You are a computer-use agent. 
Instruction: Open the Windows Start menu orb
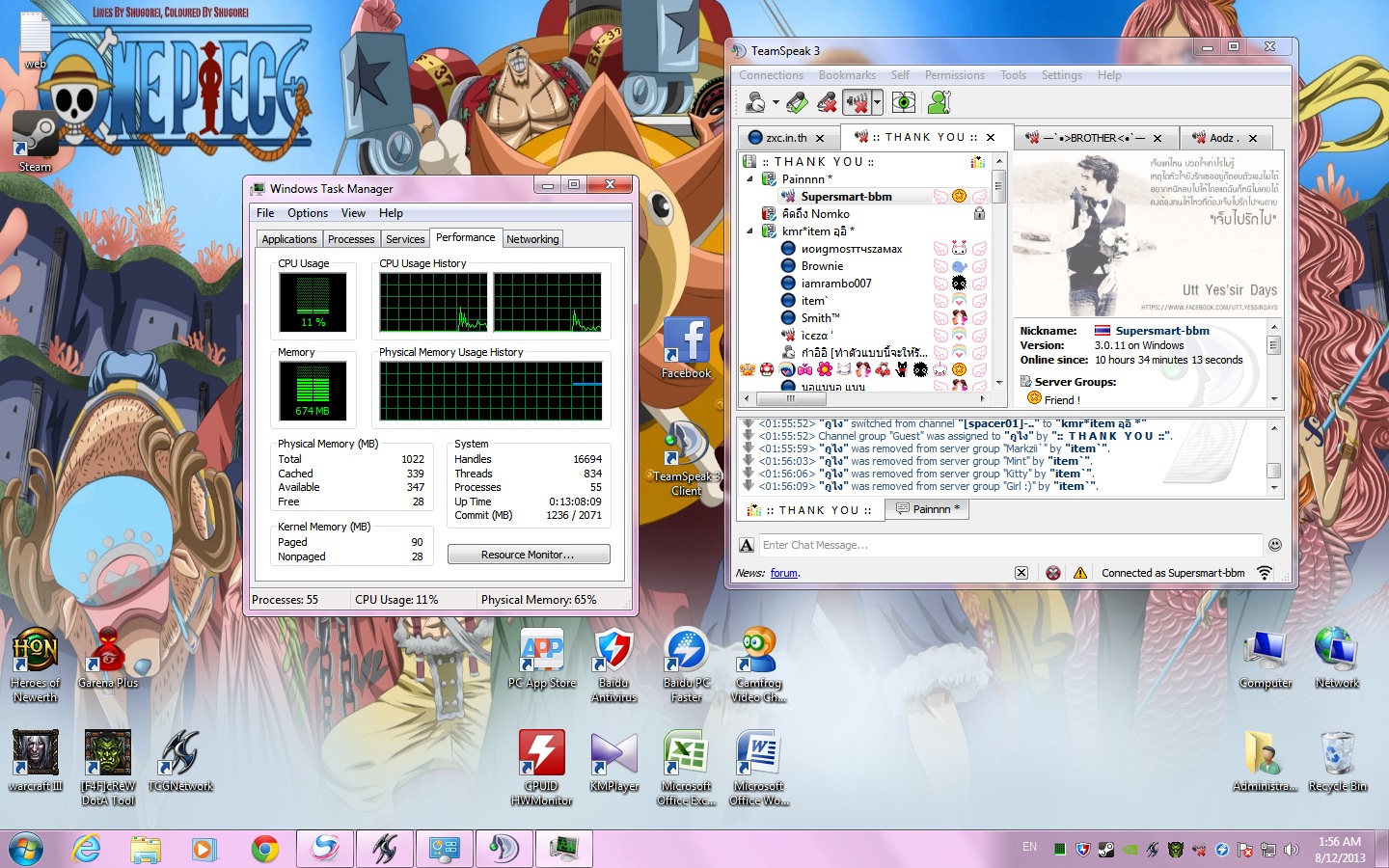tap(25, 849)
